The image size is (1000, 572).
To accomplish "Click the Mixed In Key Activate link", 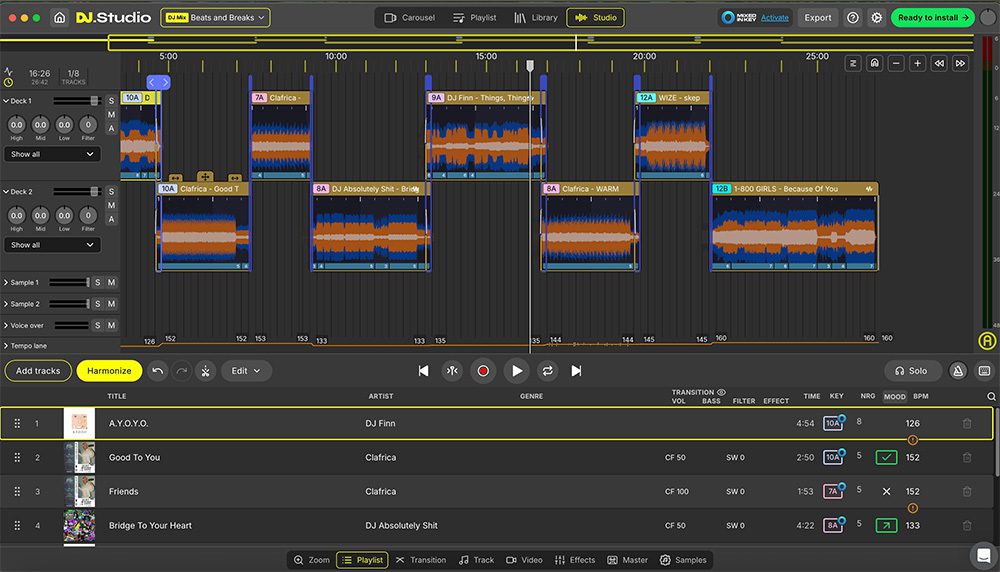I will click(x=775, y=18).
